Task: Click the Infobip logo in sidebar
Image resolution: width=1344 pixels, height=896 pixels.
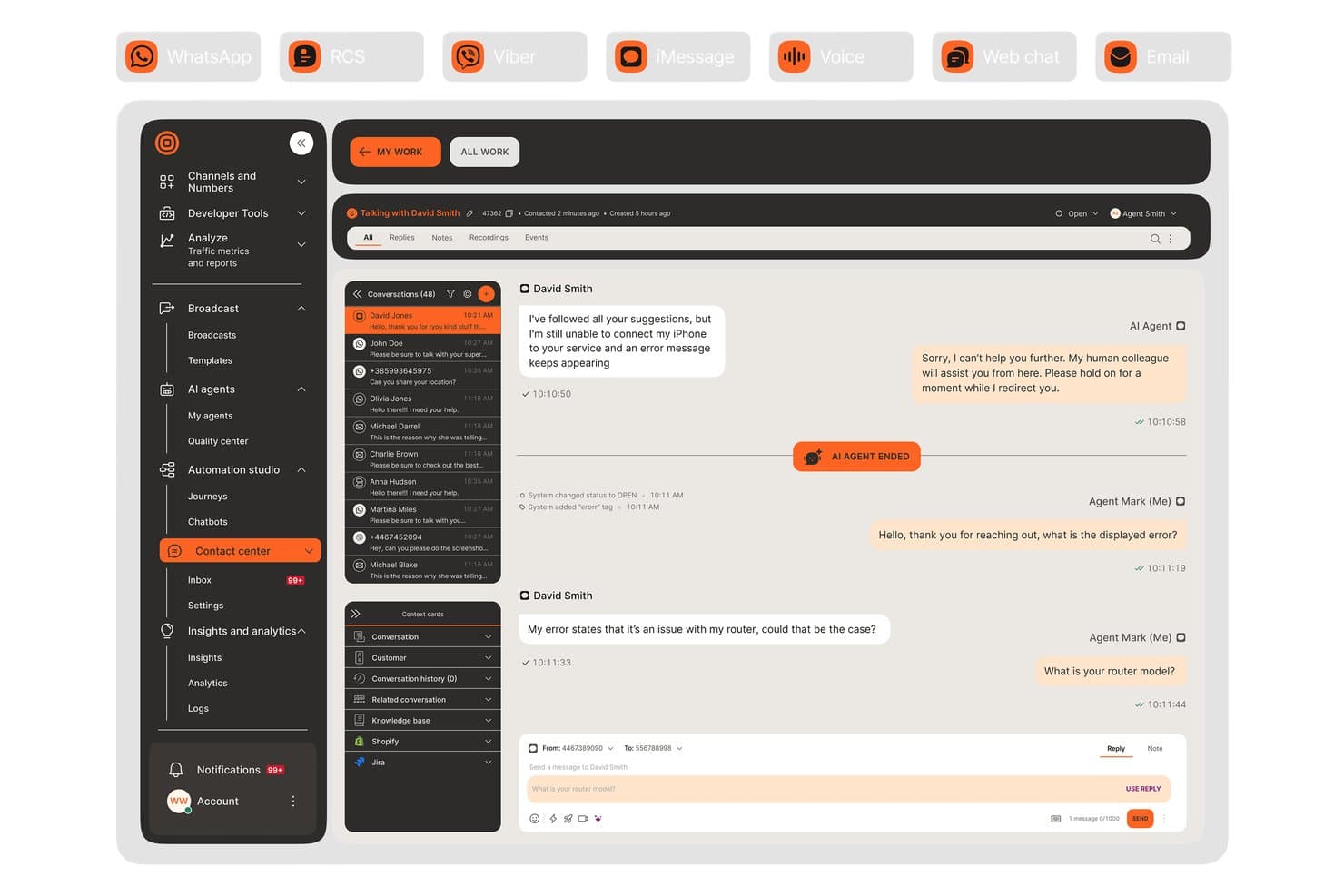Action: coord(167,143)
